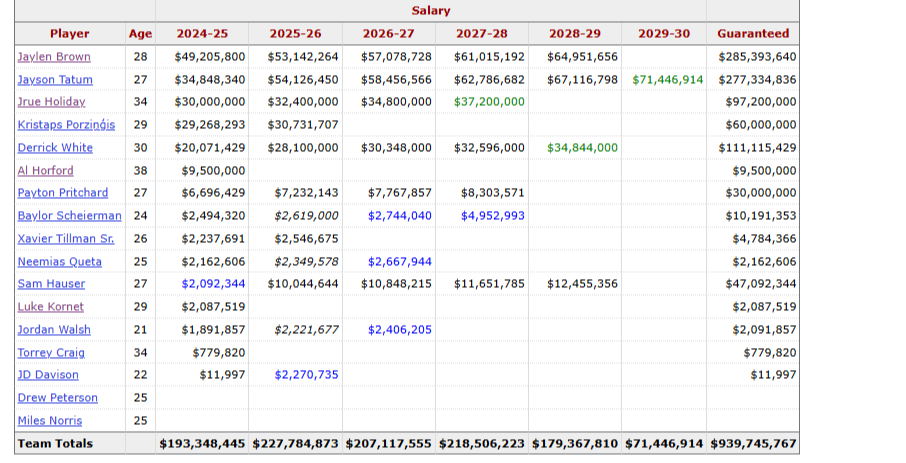Click the 2029-30 column header
906x463 pixels.
664,34
